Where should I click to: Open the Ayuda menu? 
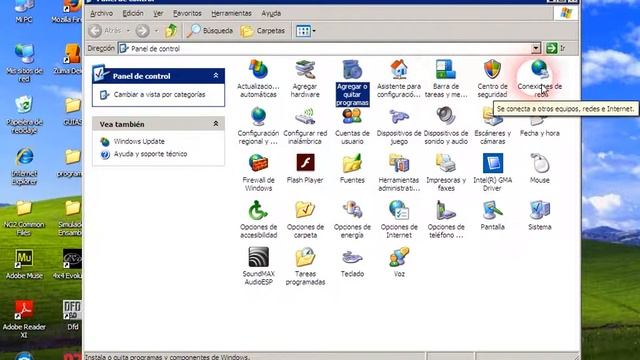pos(271,13)
